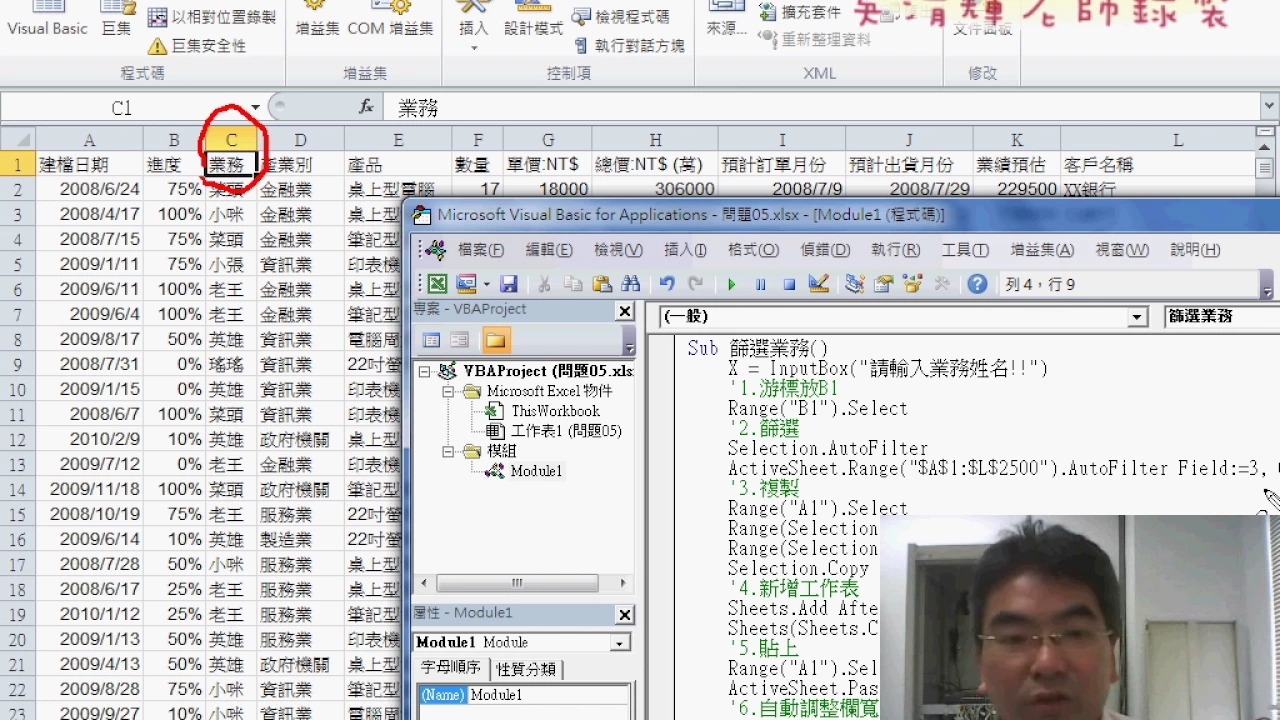The image size is (1280, 720).
Task: Open the 插入(I) menu in VBA editor
Action: coord(685,250)
